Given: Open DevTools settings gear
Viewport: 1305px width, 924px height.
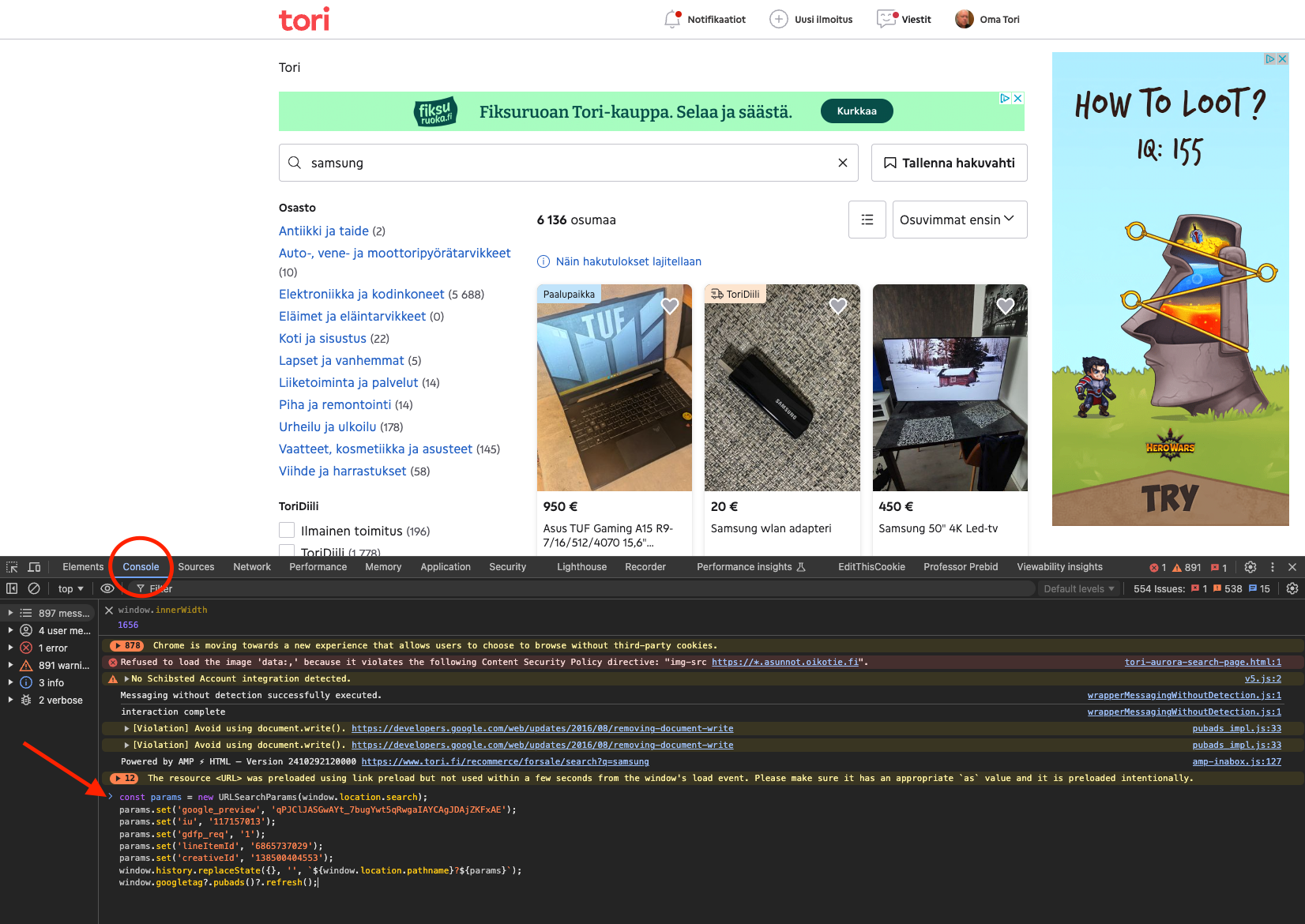Looking at the screenshot, I should click(x=1250, y=567).
